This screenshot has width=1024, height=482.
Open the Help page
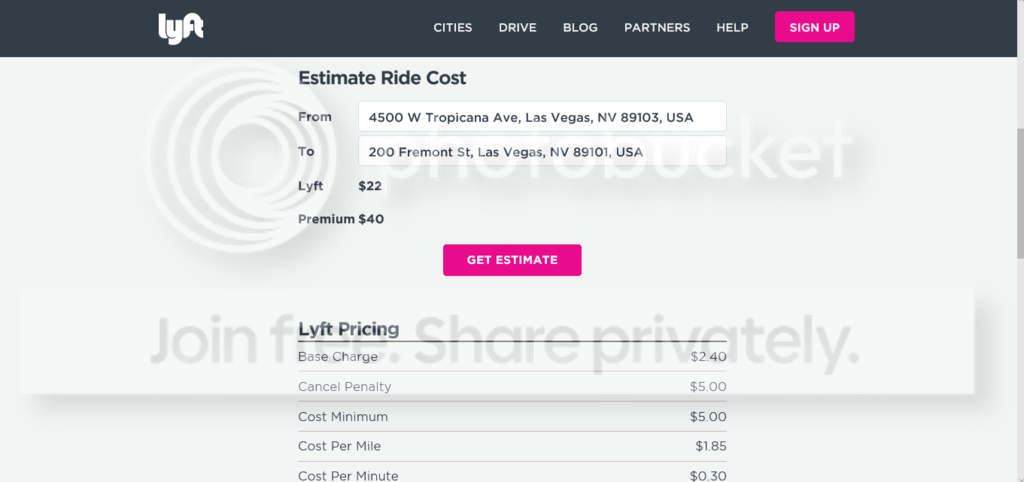coord(732,28)
